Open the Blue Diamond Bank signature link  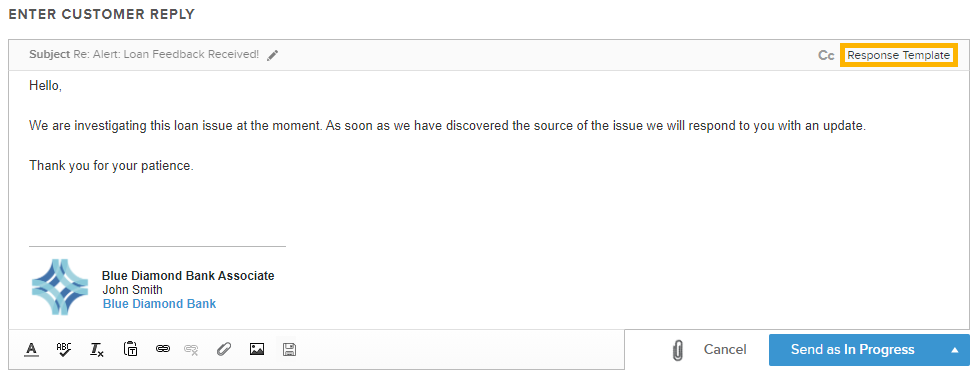159,304
